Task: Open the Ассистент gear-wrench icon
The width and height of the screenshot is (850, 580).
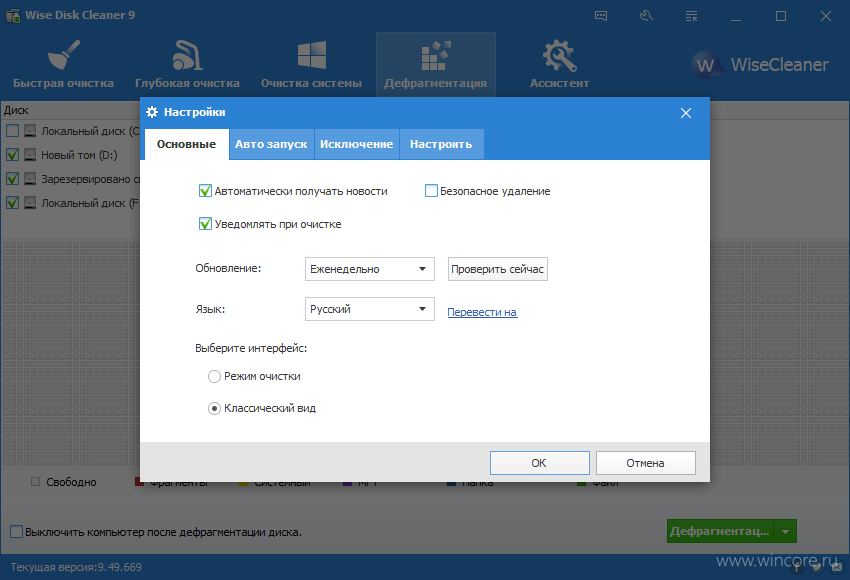Action: (559, 55)
